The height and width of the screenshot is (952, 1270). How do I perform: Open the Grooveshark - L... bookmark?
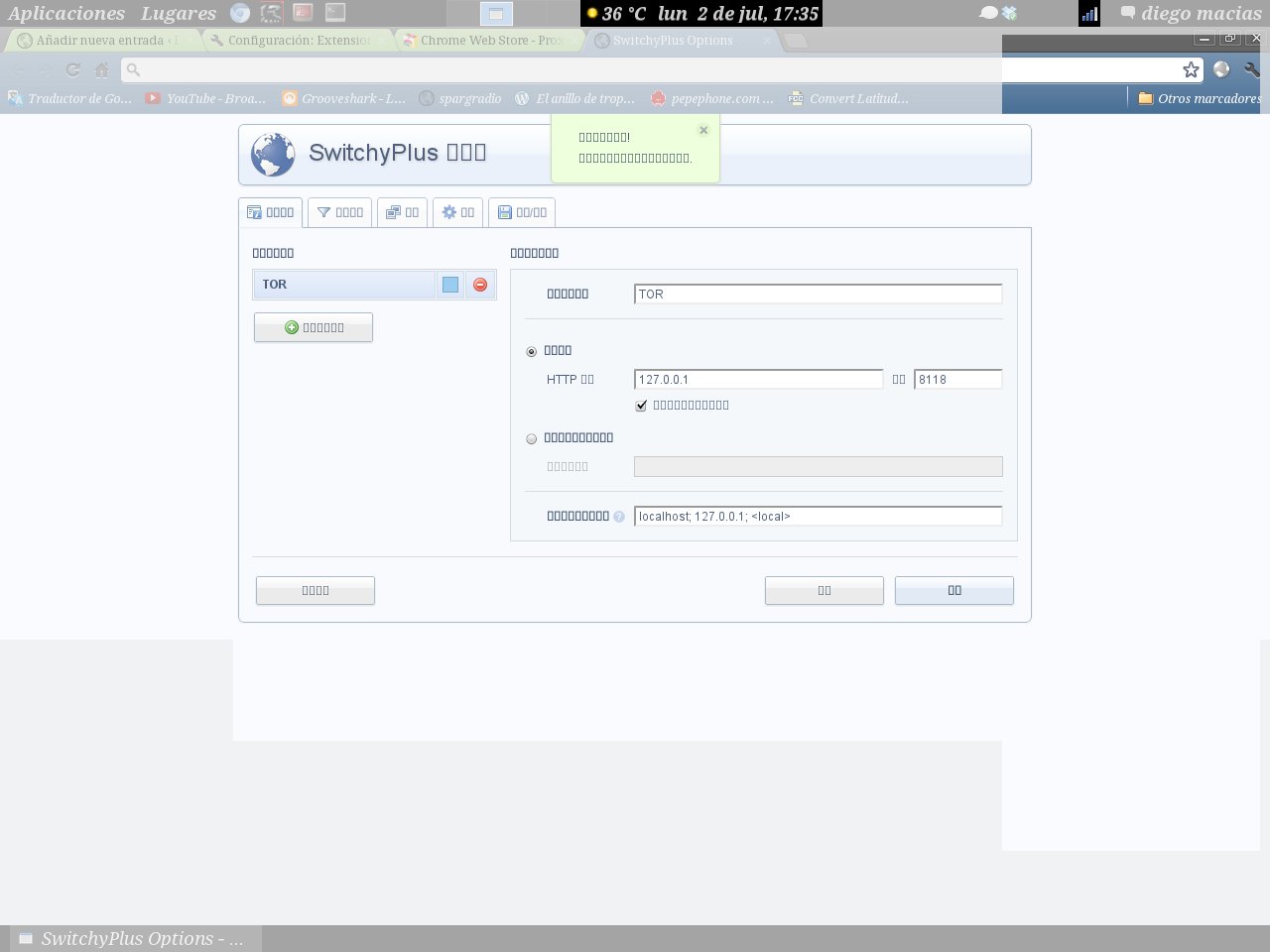pos(343,98)
